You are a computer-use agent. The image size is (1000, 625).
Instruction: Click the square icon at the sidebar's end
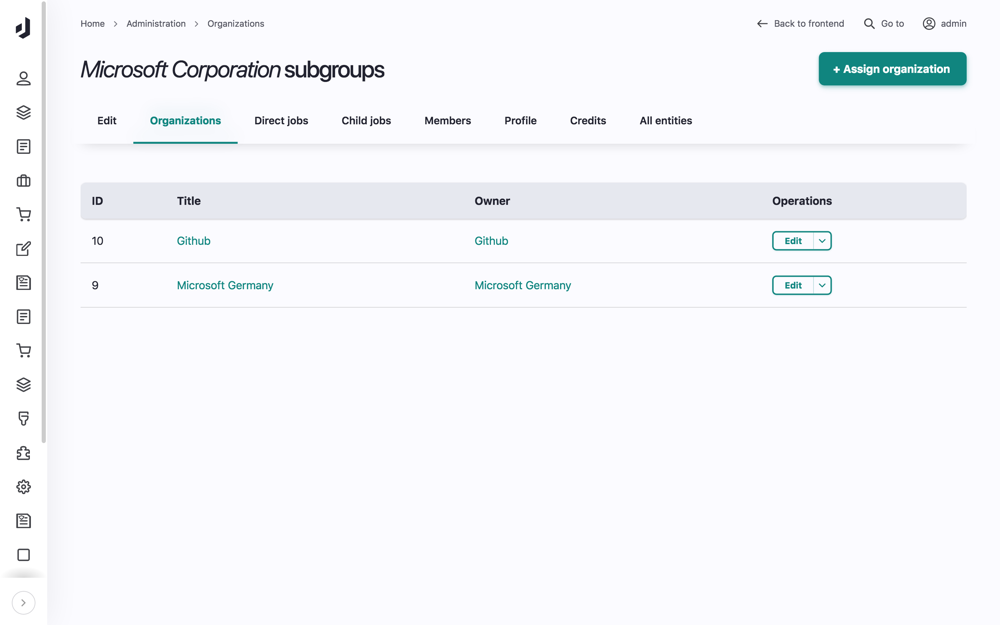click(x=24, y=555)
